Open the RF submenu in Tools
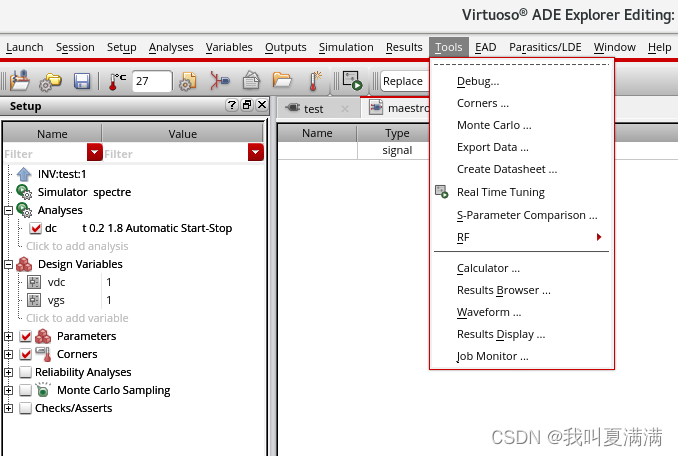This screenshot has height=456, width=678. tap(521, 237)
